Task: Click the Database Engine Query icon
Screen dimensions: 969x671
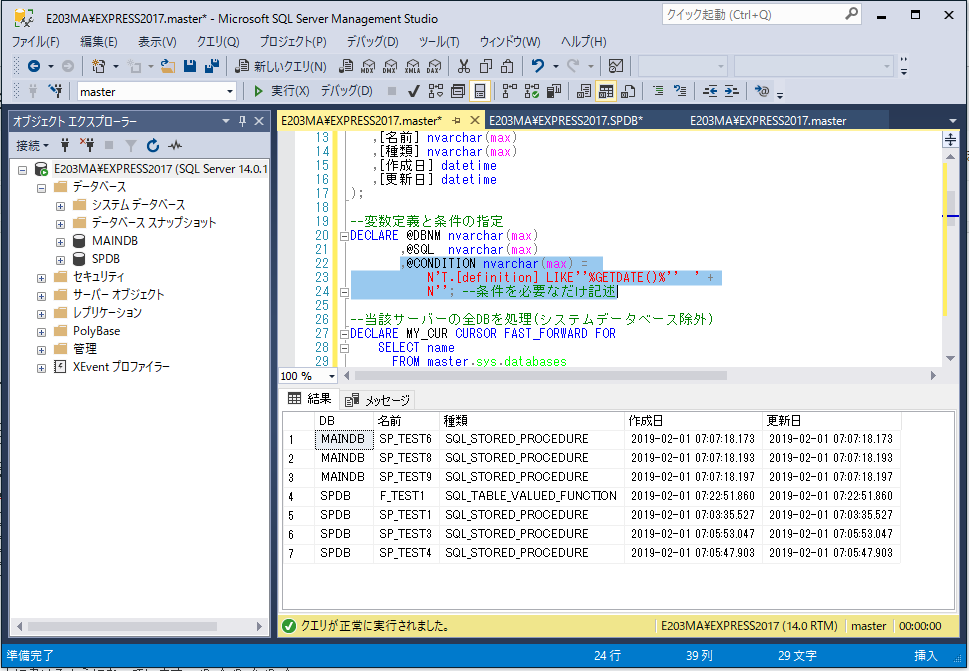Action: point(345,66)
